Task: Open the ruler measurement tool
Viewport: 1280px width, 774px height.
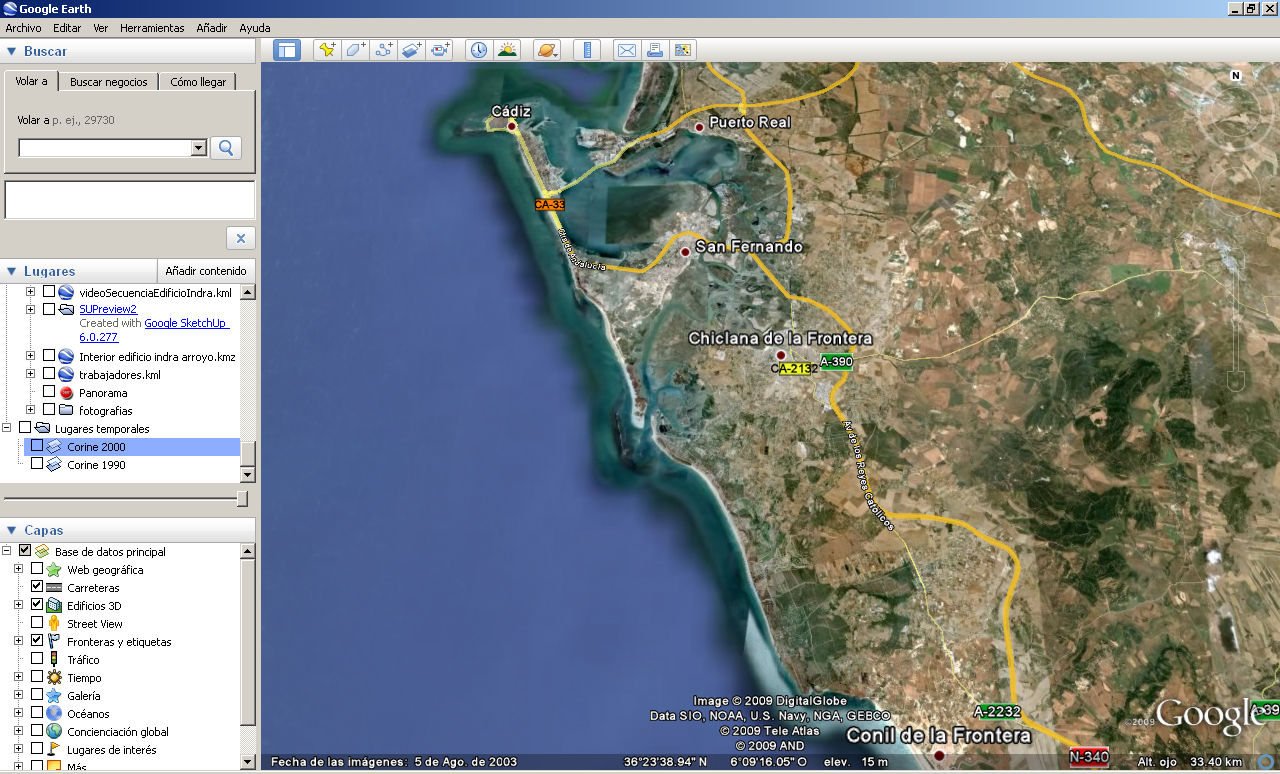Action: pos(588,49)
